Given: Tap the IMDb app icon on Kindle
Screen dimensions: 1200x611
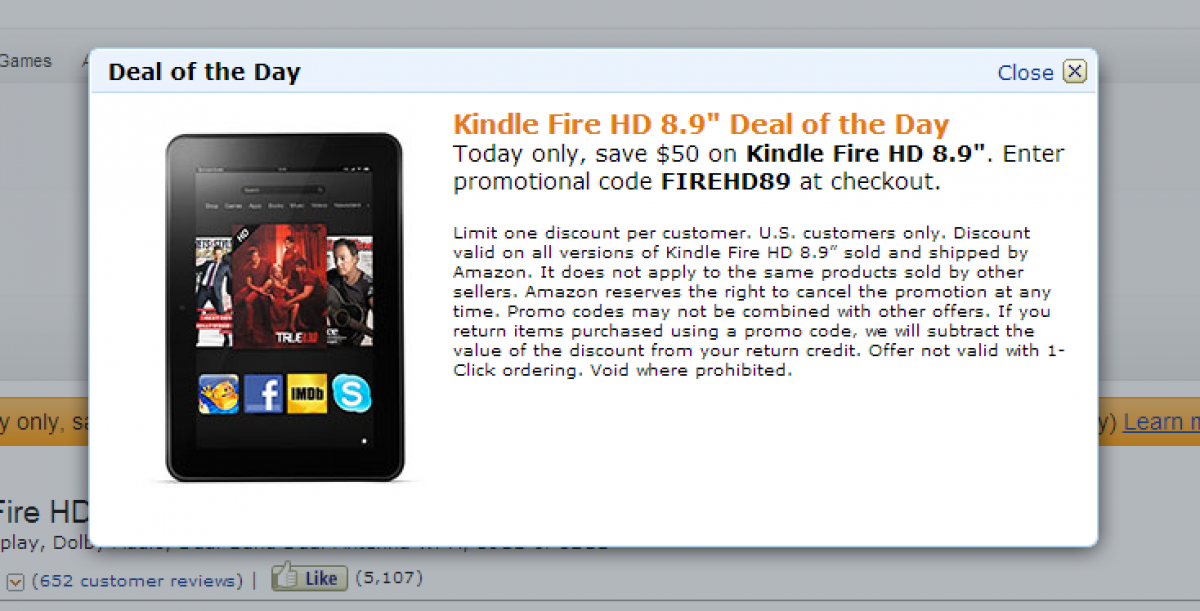Looking at the screenshot, I should click(306, 393).
